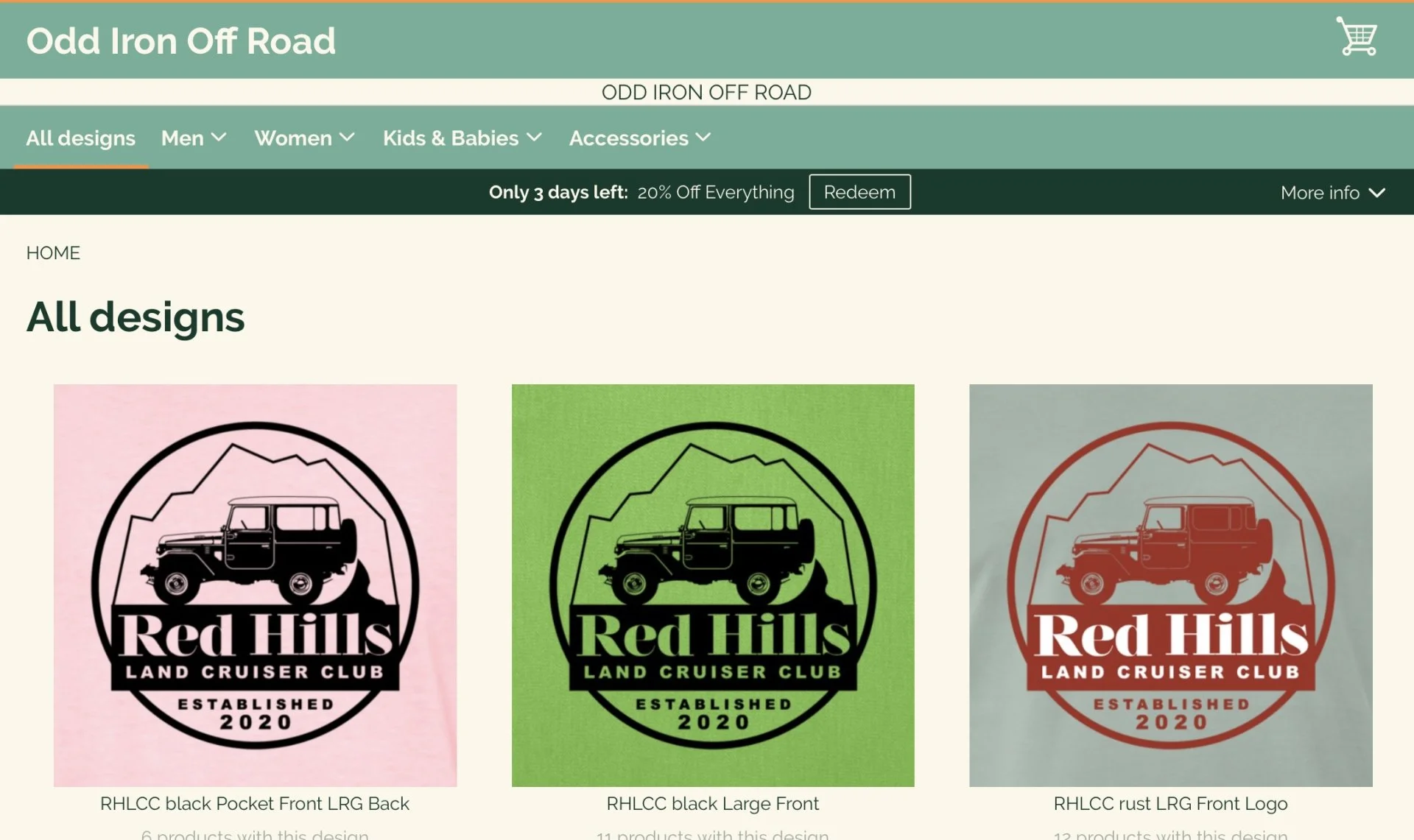Open RHLCC rust LRG Front Logo link
The width and height of the screenshot is (1414, 840).
click(1170, 803)
